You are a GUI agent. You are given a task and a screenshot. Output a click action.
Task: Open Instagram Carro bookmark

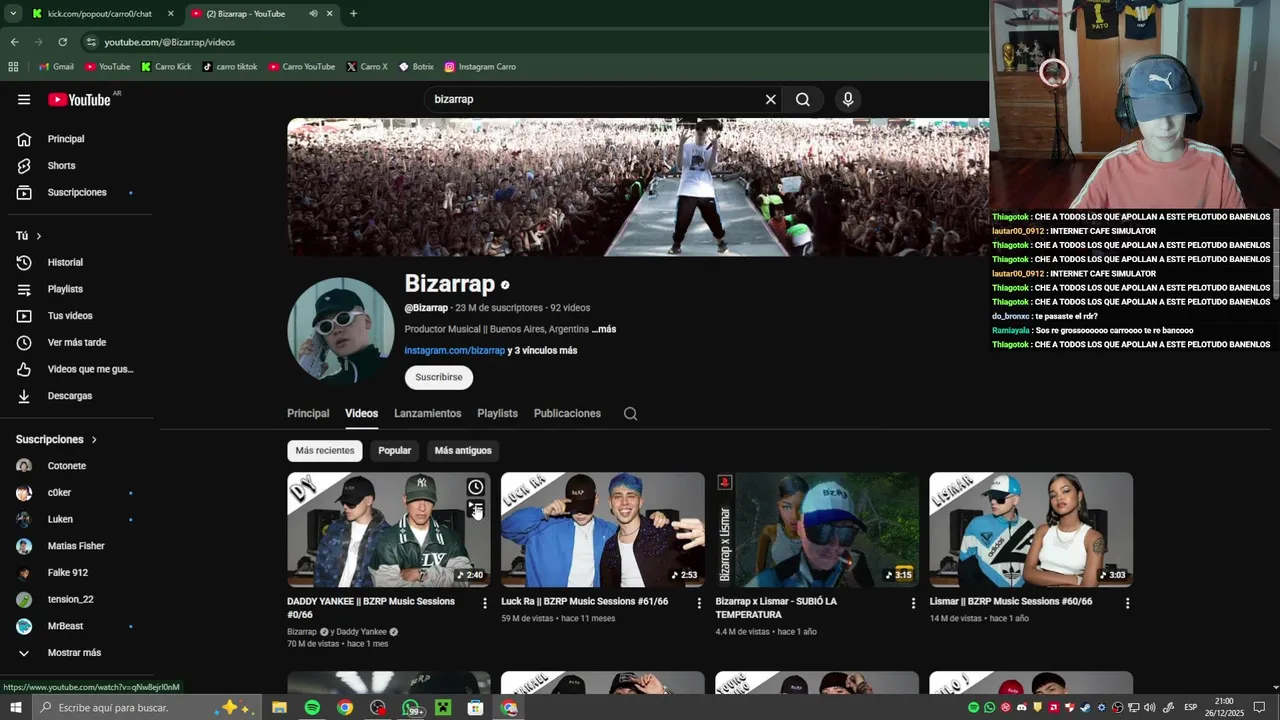click(480, 67)
